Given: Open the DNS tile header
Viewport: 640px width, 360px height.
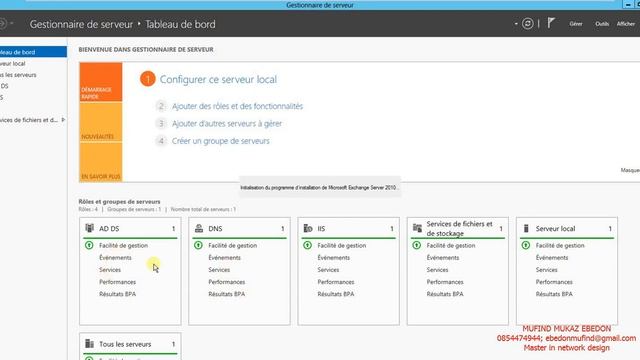Looking at the screenshot, I should tap(239, 228).
